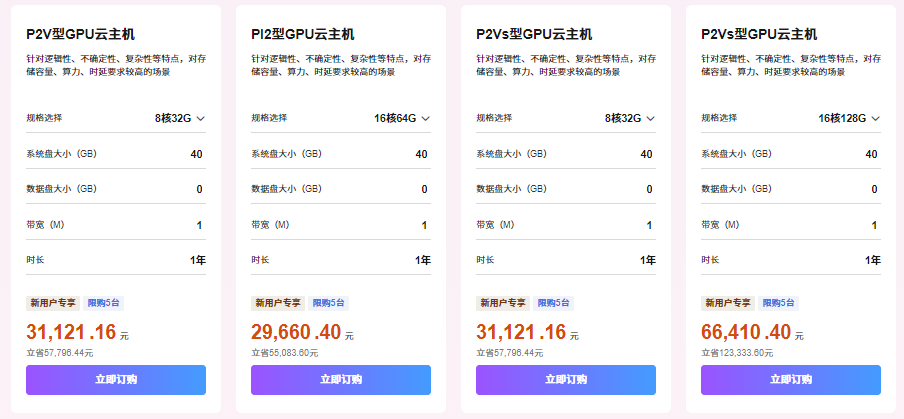
Task: Click the 新用户专享 badge on PI2型 card
Action: pyautogui.click(x=278, y=303)
